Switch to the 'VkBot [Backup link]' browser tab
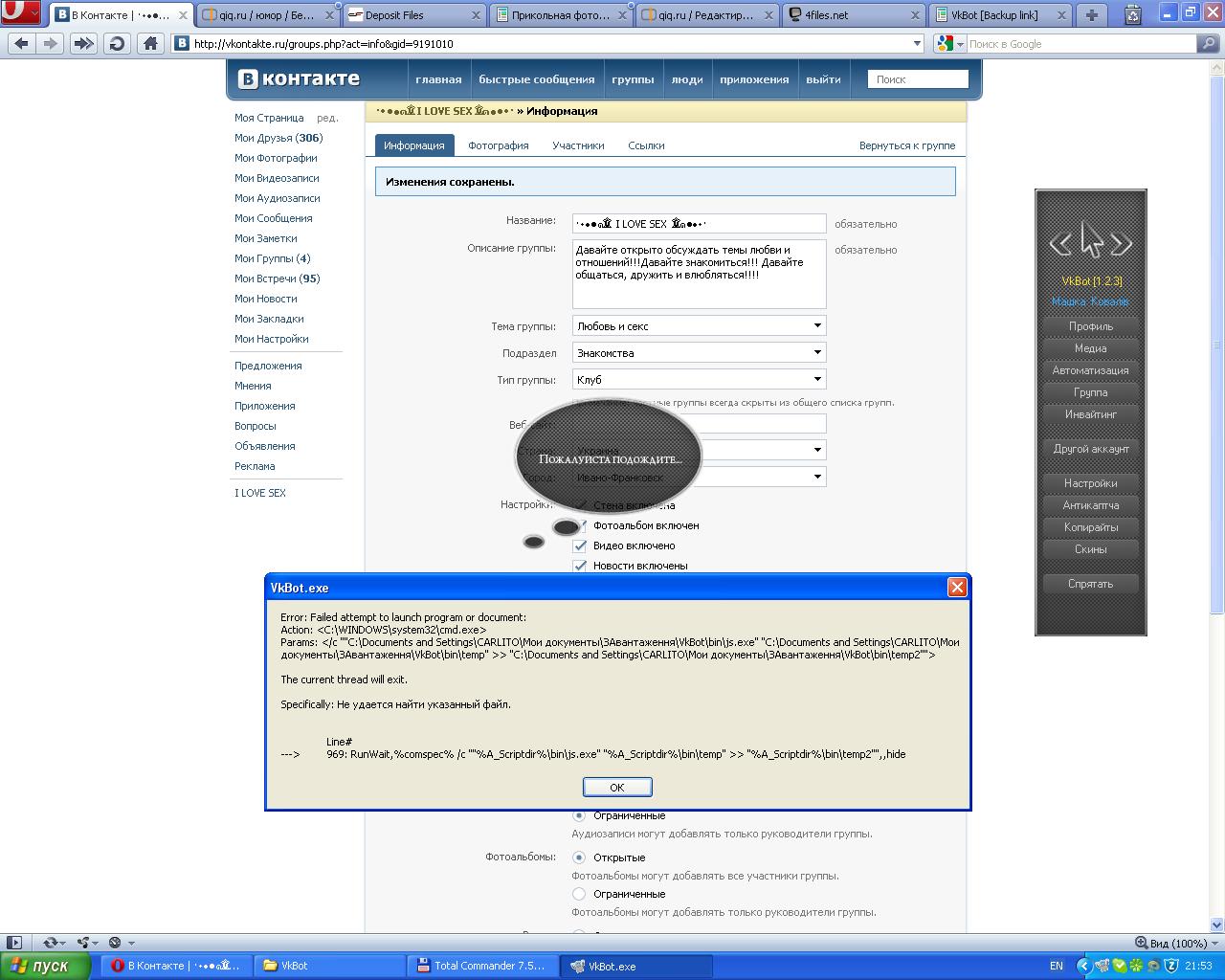This screenshot has height=980, width=1225. (x=1000, y=15)
